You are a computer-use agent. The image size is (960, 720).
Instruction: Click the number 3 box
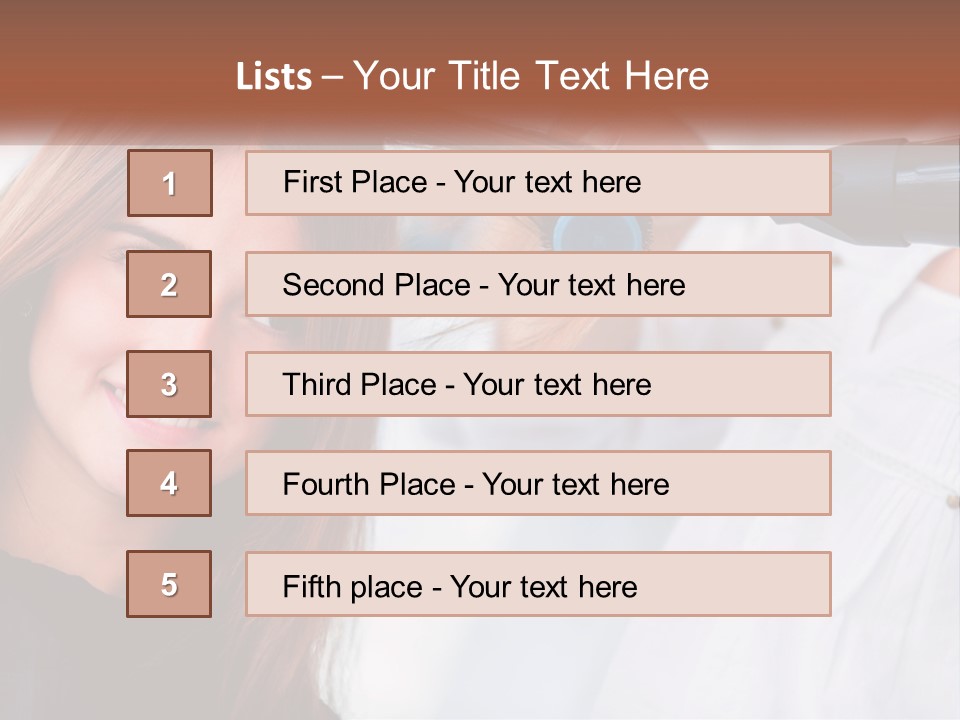coord(169,384)
